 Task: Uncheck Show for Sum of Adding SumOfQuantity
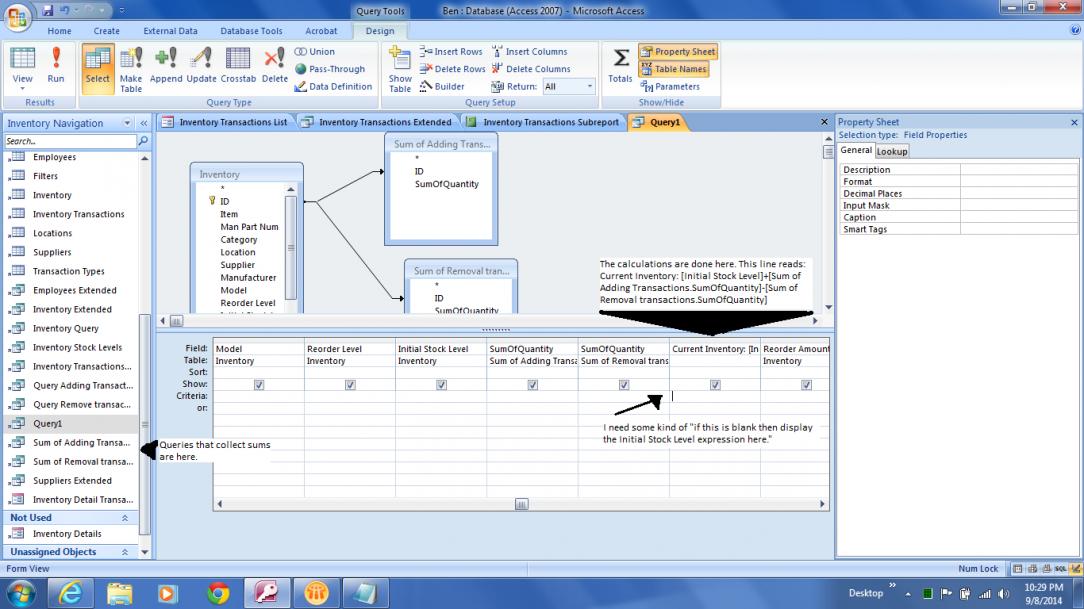coord(533,385)
